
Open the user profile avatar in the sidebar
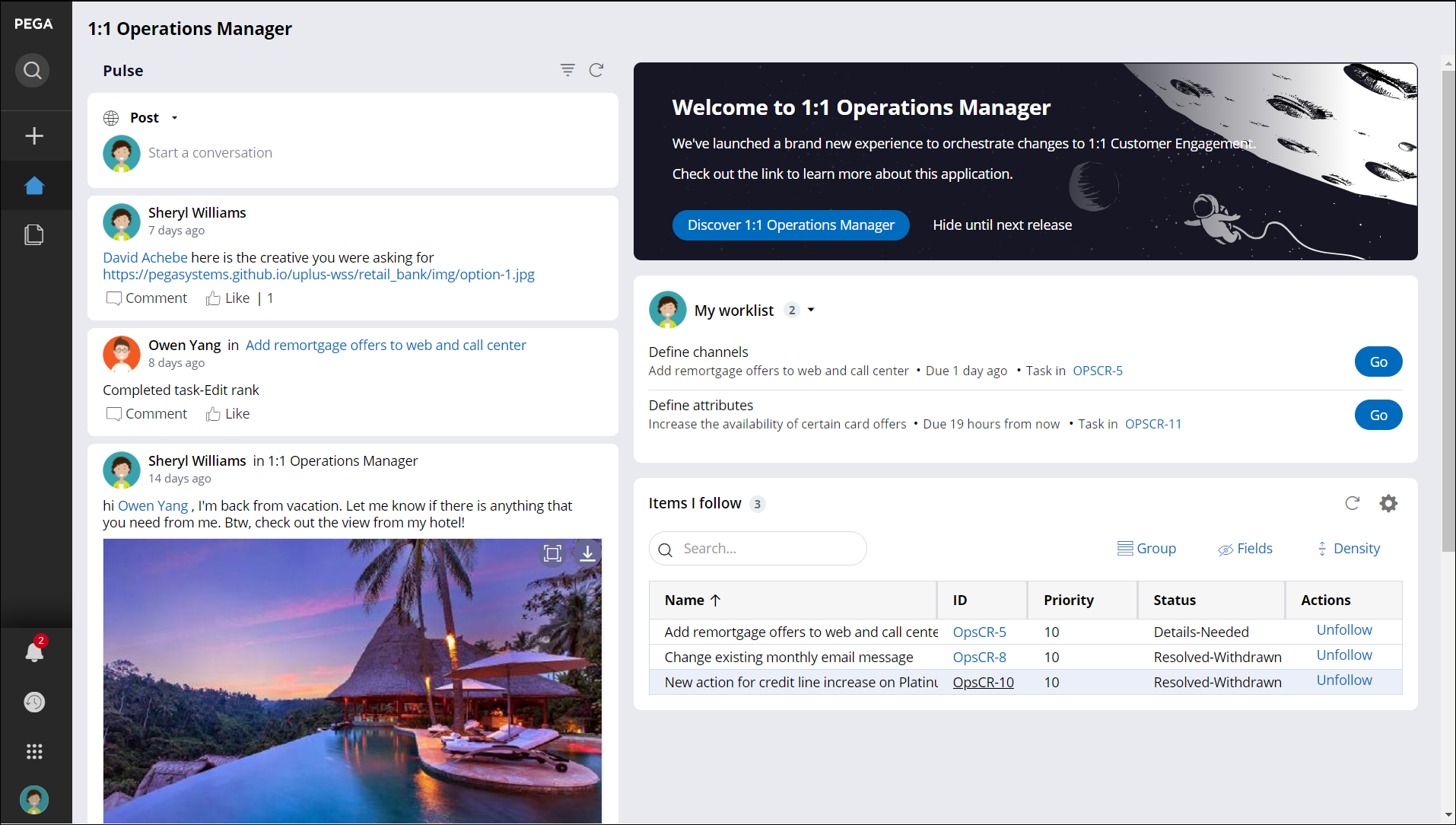pos(34,800)
